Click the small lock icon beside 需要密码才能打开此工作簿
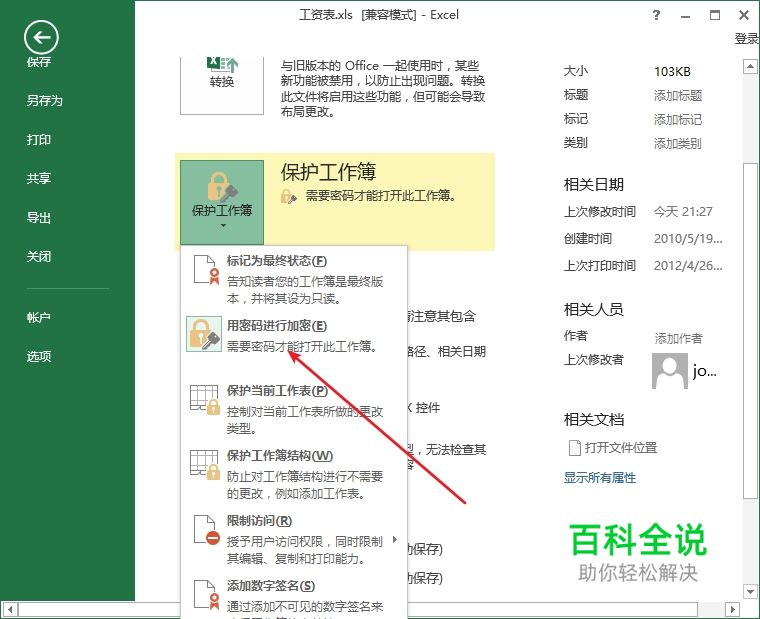 point(289,196)
